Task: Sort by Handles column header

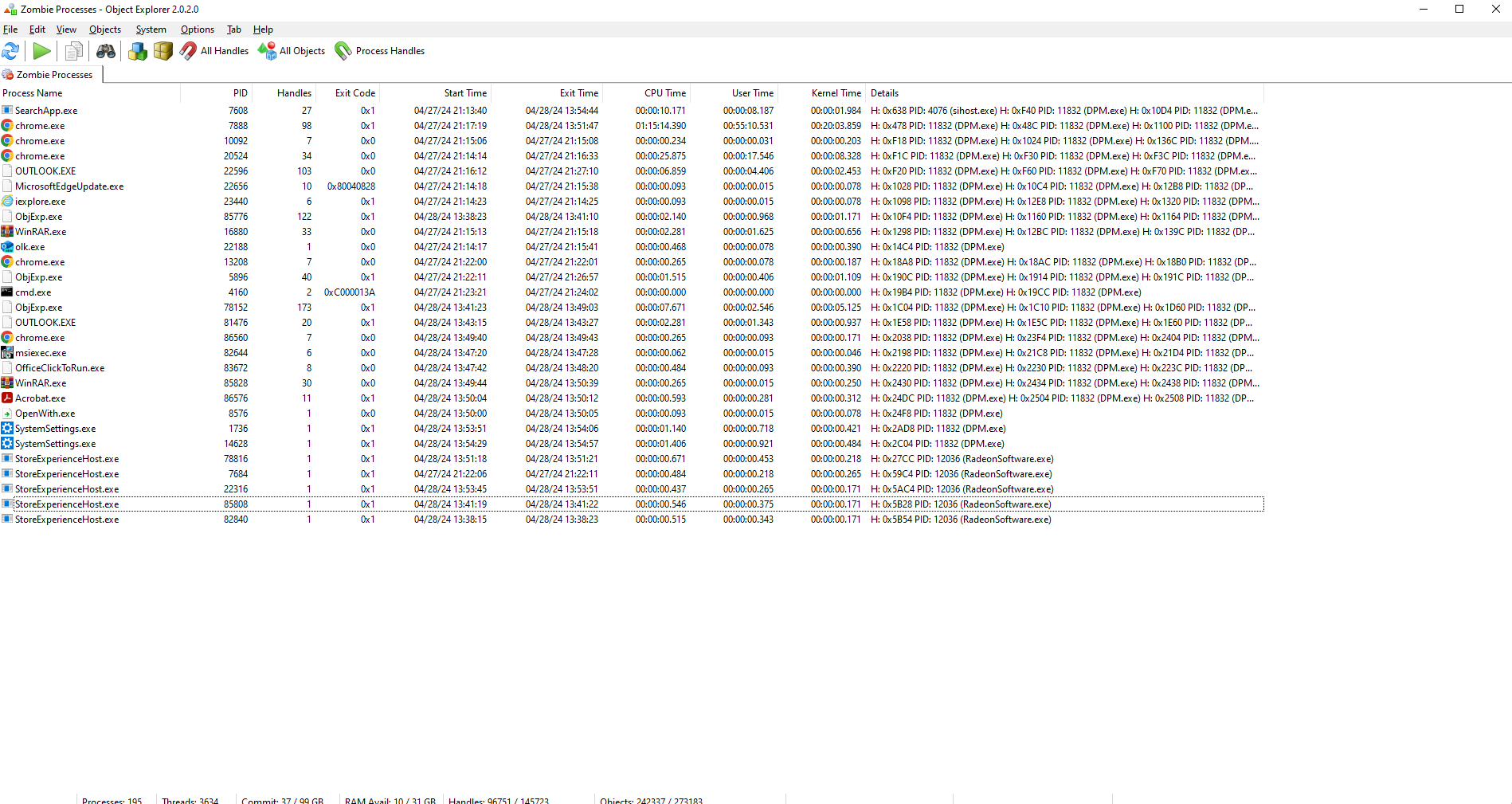Action: [284, 93]
